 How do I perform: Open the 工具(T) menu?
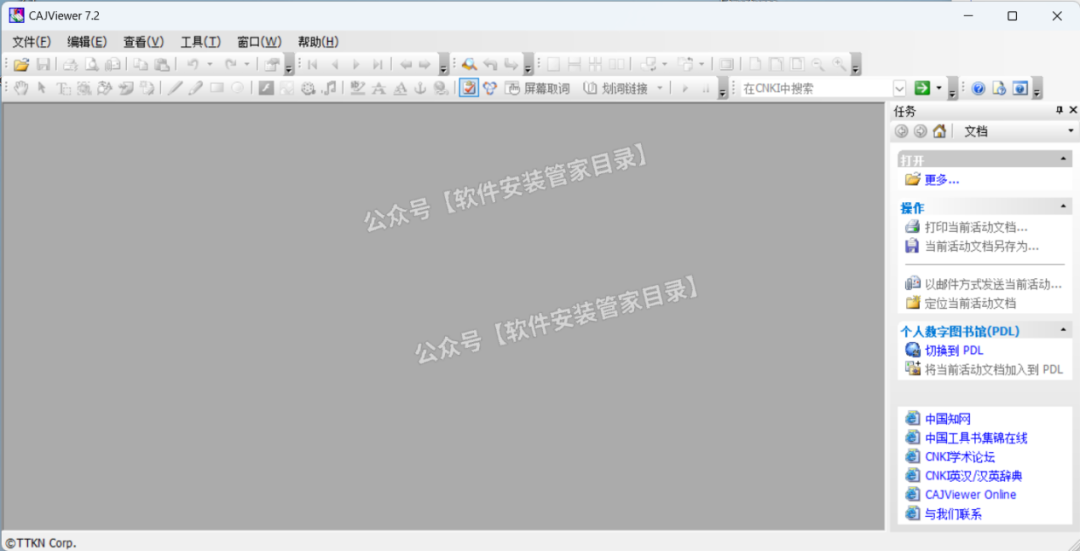click(200, 42)
